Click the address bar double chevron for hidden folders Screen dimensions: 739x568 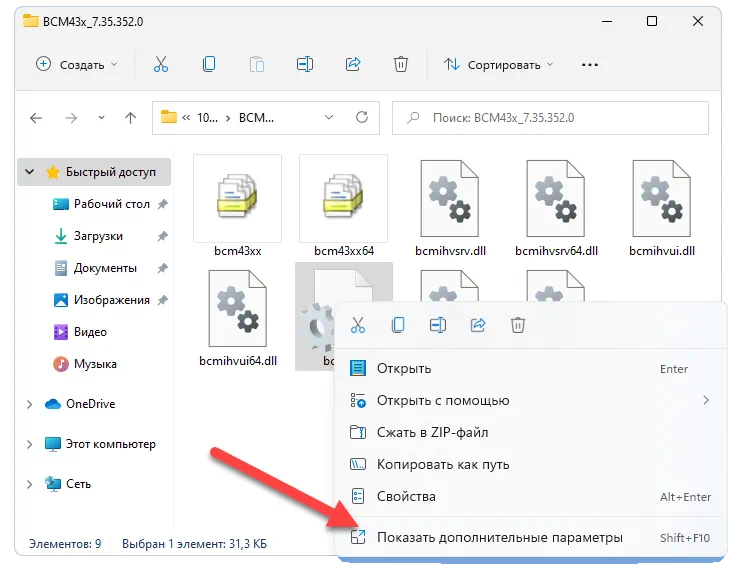click(186, 118)
